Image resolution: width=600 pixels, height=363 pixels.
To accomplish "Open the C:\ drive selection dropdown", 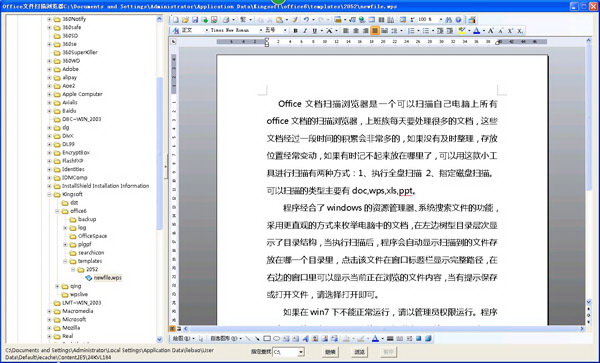I will coord(301,352).
